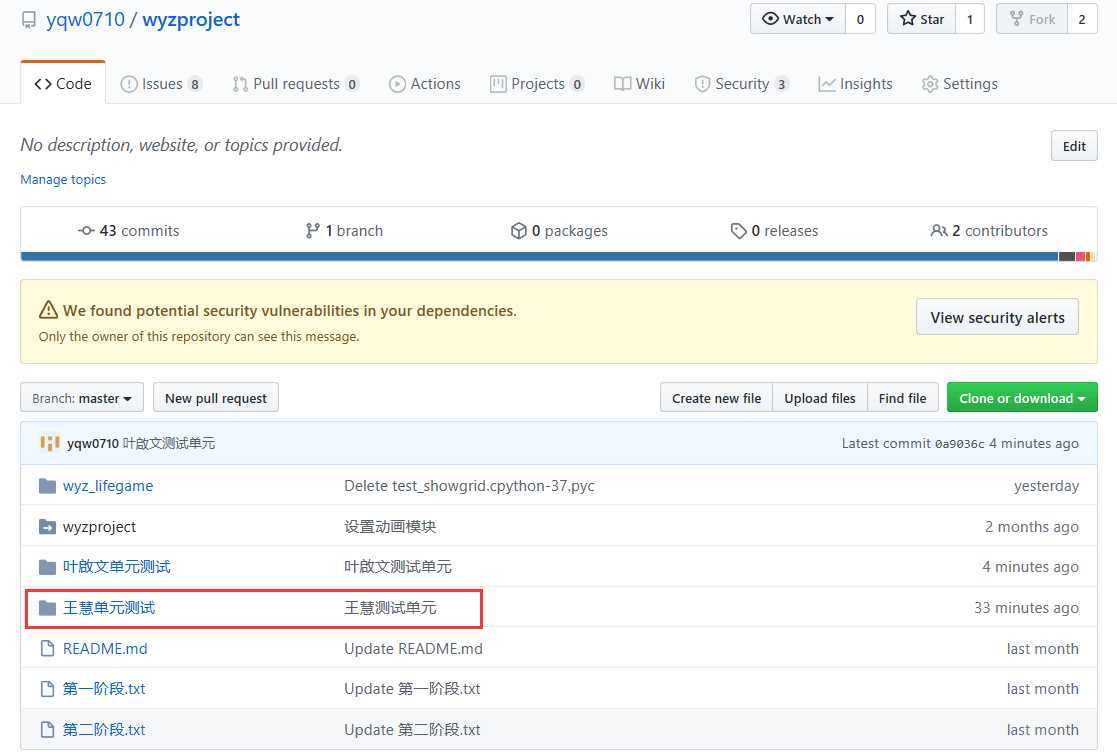Open the 第一阶段.txt file
The image size is (1117, 756).
click(x=104, y=689)
